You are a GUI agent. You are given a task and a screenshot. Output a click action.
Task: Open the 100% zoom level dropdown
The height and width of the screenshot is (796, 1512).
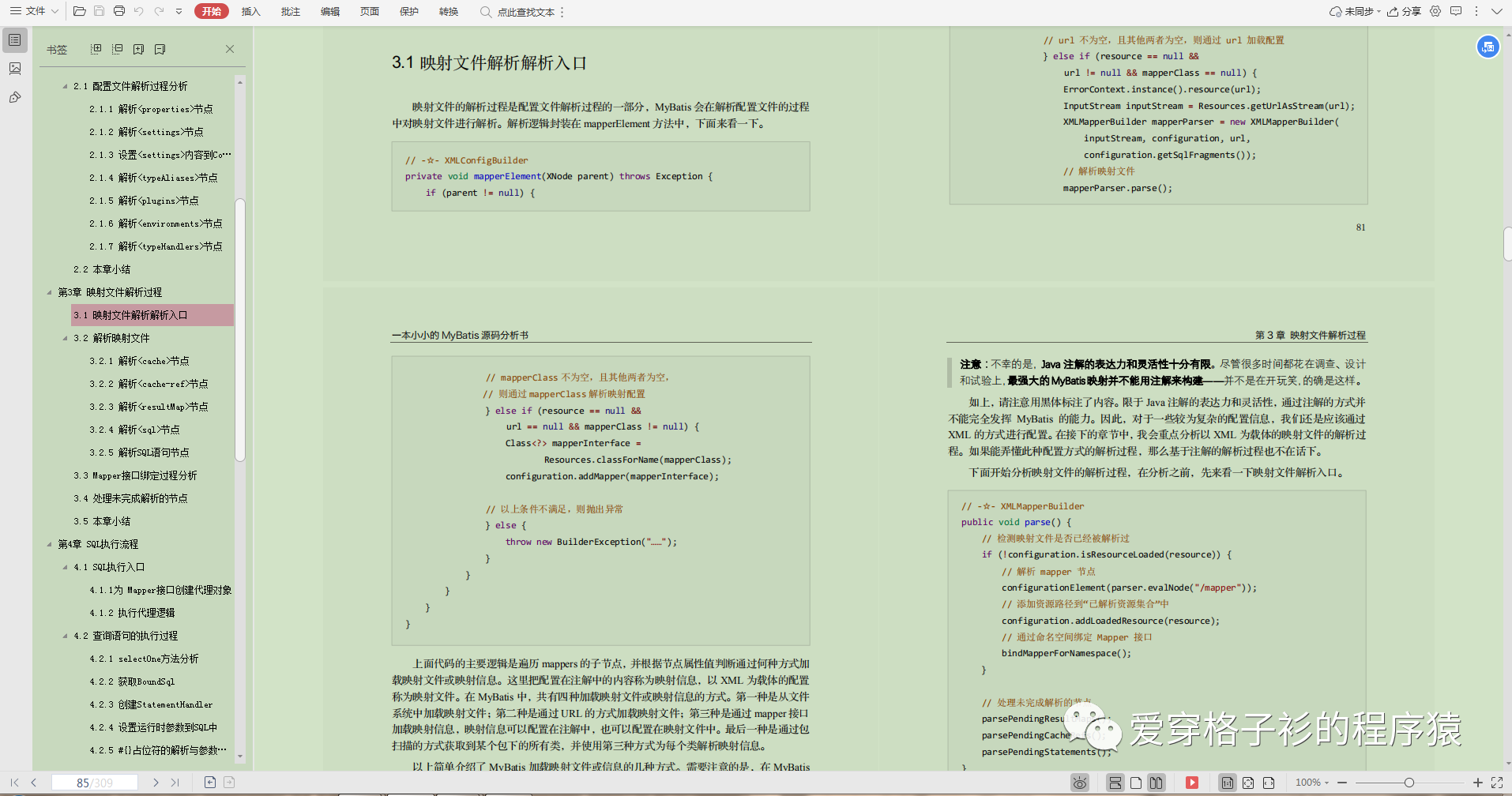[x=1312, y=783]
